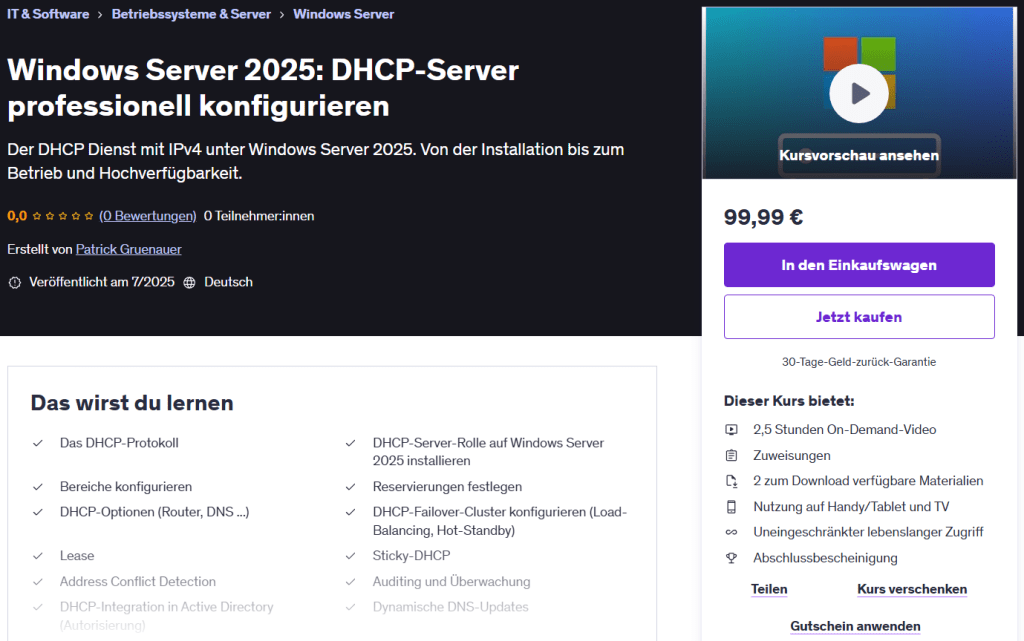
Task: Click the On-Demand-Video icon
Action: coord(731,430)
